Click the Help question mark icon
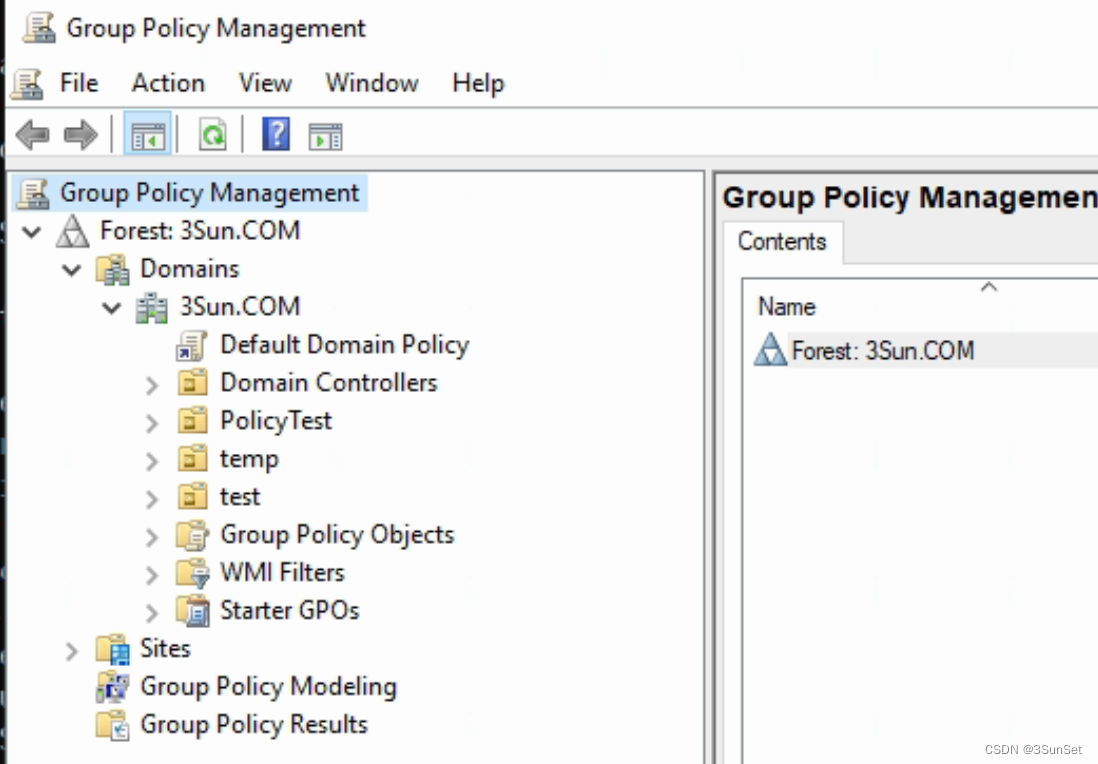Screen dimensions: 1098x764 (x=273, y=134)
